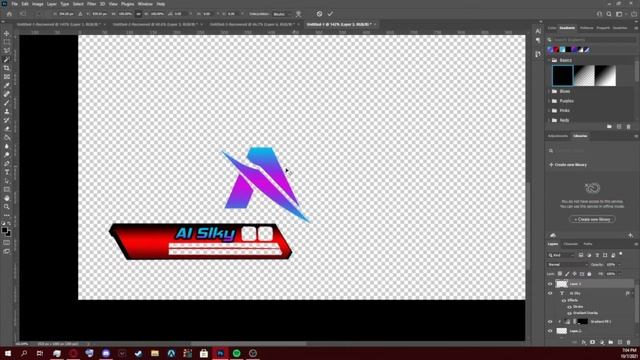Hide the Al Slky text layer eye

[550, 293]
